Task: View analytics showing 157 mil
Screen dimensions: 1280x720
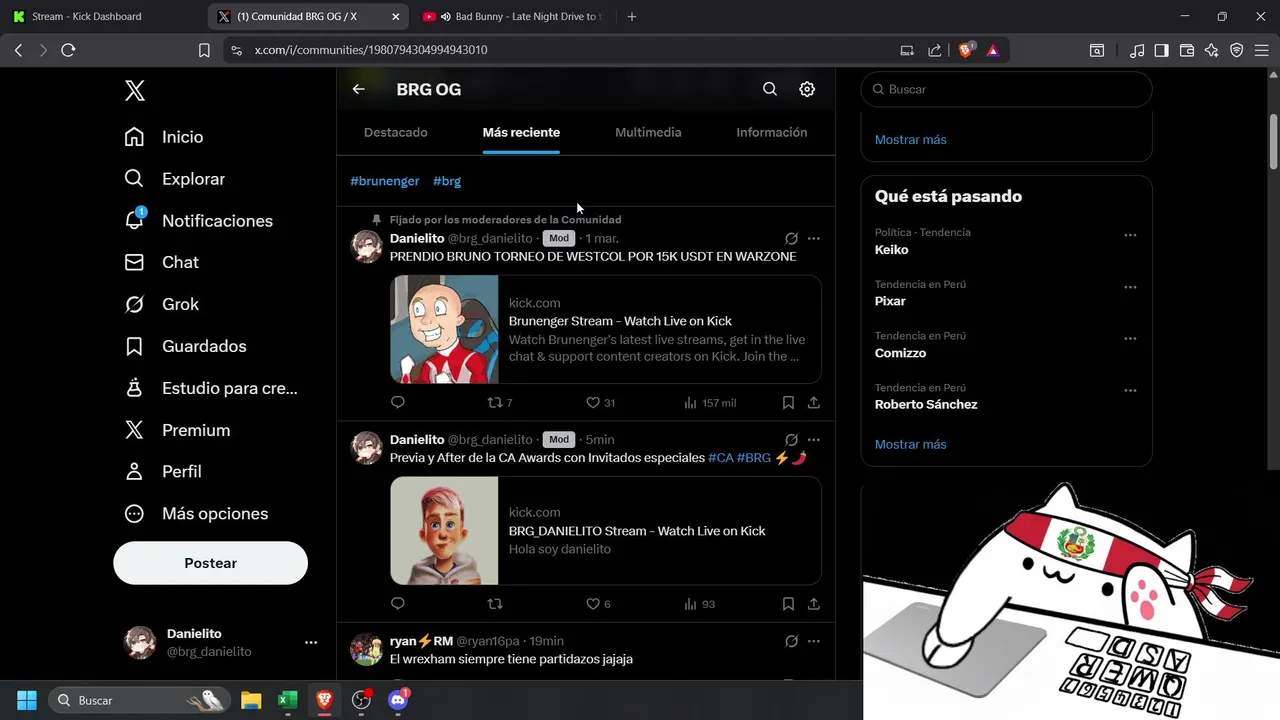Action: point(710,402)
